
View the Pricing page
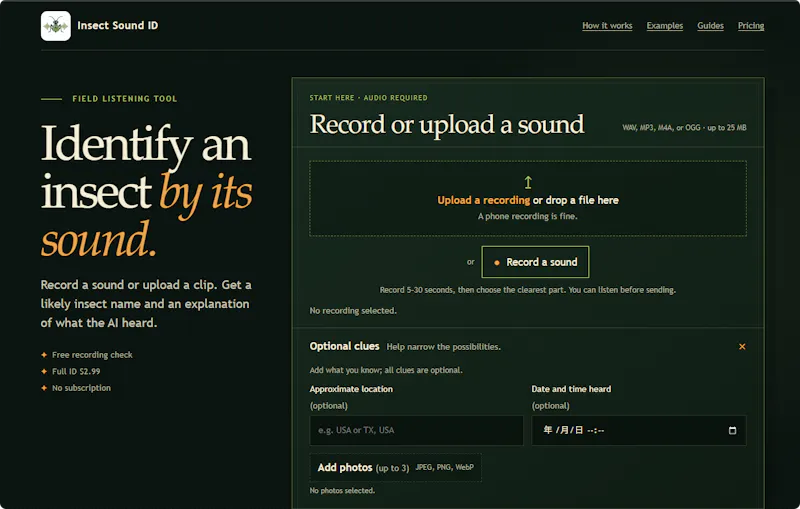coord(751,26)
